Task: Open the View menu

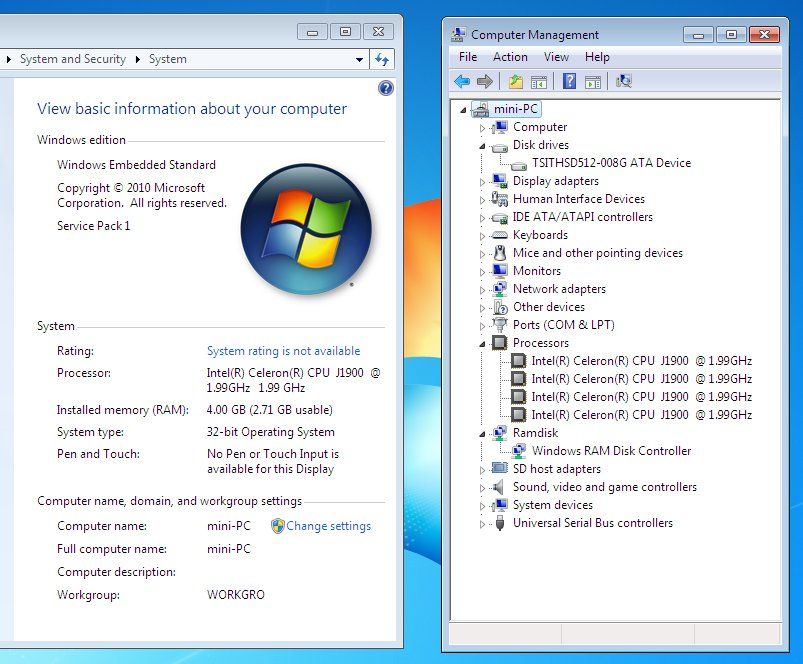Action: click(x=556, y=57)
